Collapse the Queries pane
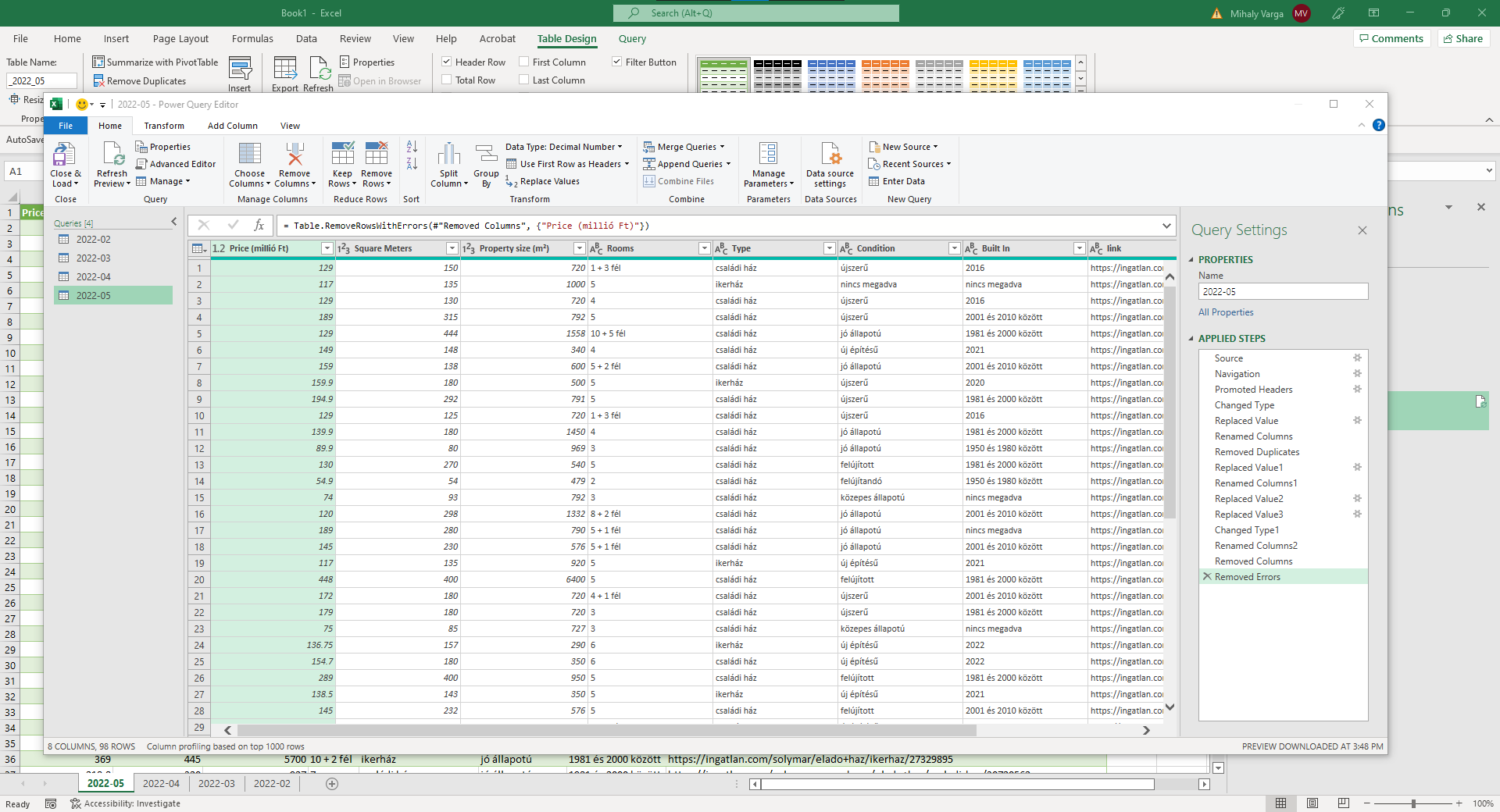This screenshot has height=812, width=1500. click(173, 223)
